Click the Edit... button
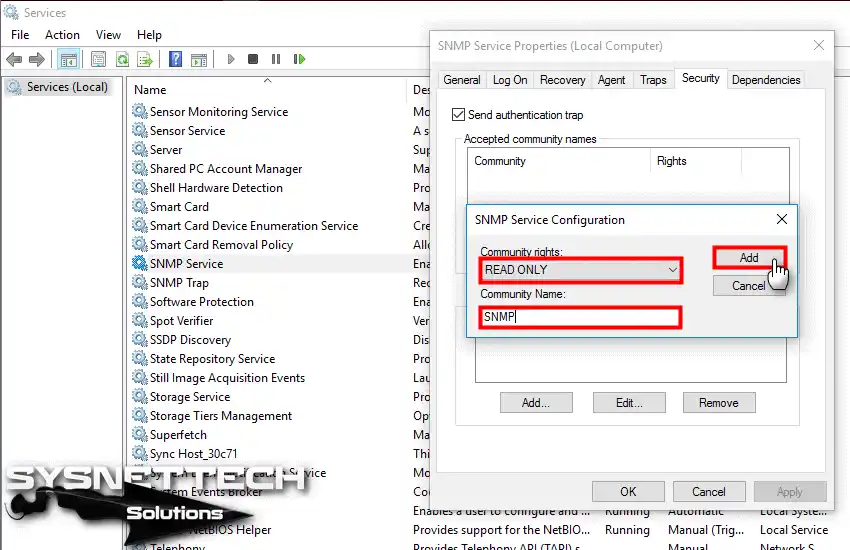This screenshot has width=850, height=550. click(629, 403)
